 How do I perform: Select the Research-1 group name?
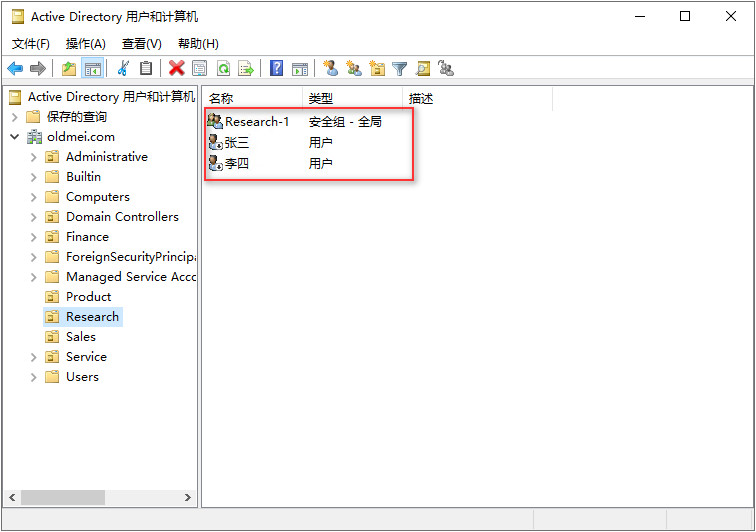click(x=257, y=122)
